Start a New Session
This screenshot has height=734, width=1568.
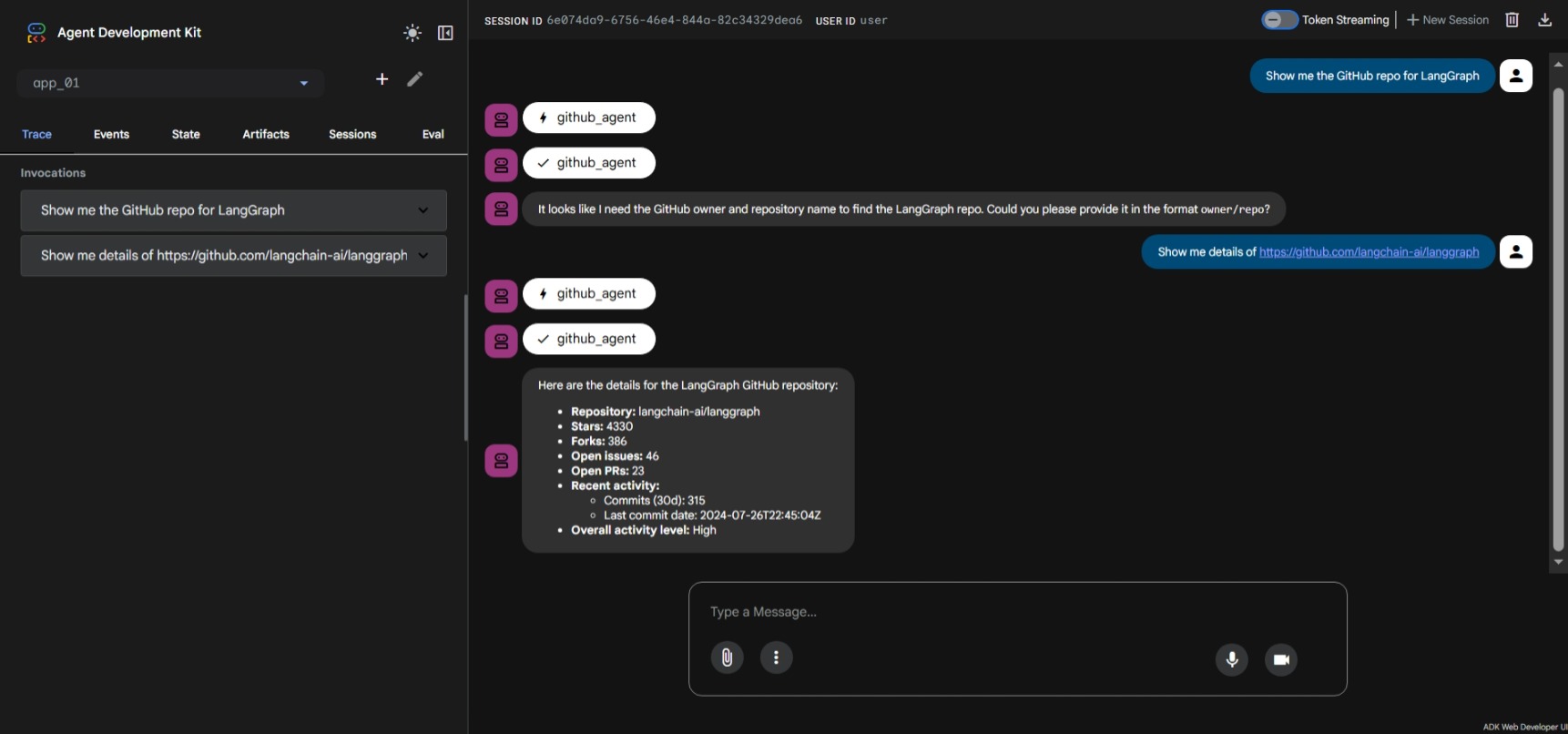click(x=1448, y=19)
